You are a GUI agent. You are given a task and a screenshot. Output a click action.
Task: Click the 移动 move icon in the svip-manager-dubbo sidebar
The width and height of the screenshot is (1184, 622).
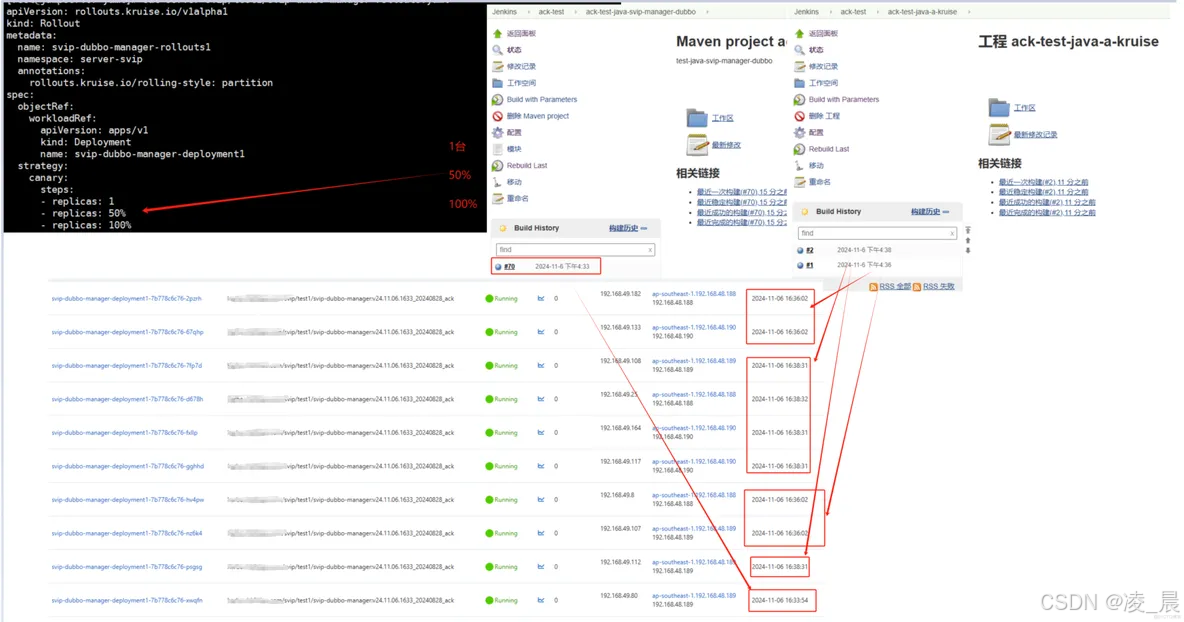point(498,182)
